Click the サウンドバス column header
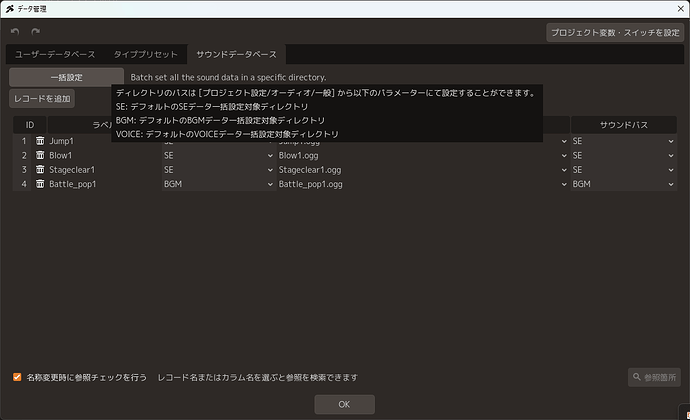The image size is (690, 420). [x=624, y=125]
